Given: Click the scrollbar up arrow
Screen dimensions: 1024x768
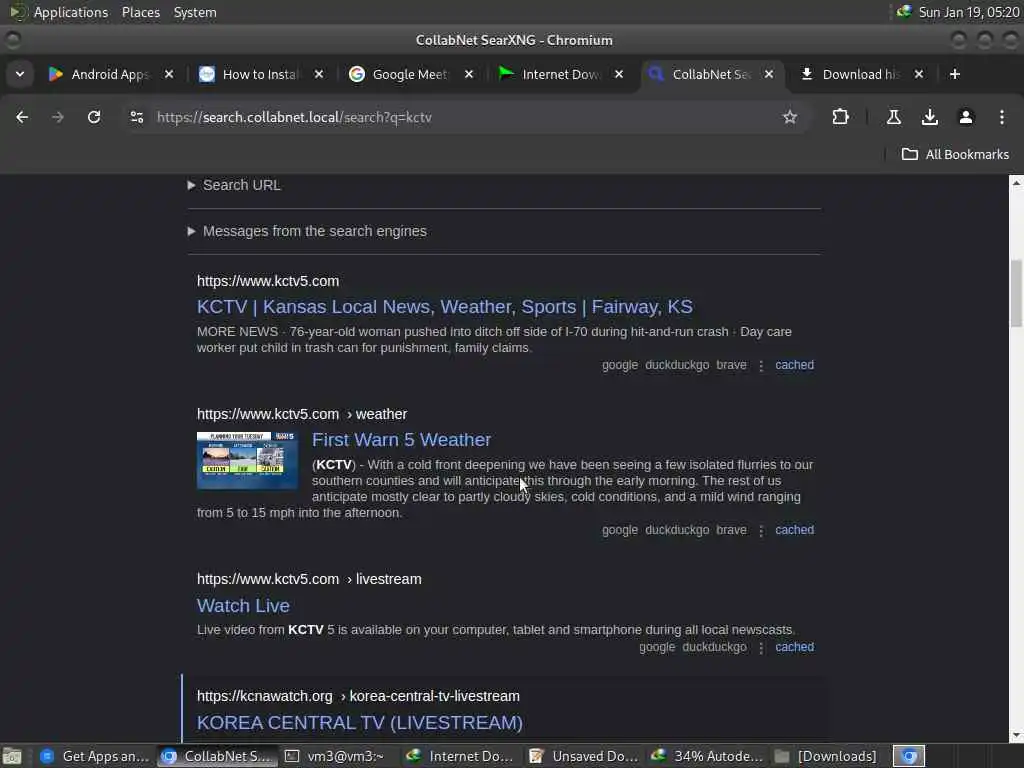Looking at the screenshot, I should (x=1016, y=183).
